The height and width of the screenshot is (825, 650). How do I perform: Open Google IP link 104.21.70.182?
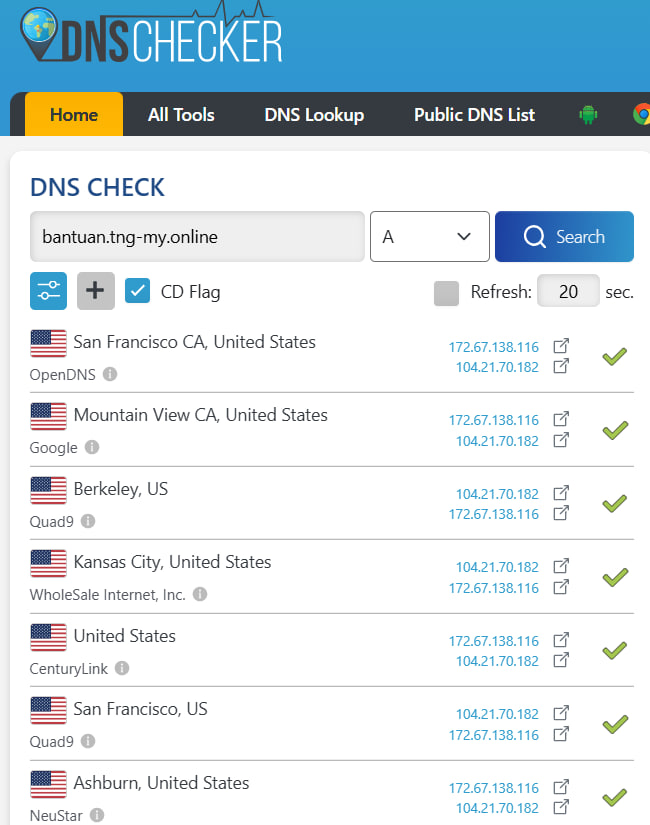tap(497, 440)
